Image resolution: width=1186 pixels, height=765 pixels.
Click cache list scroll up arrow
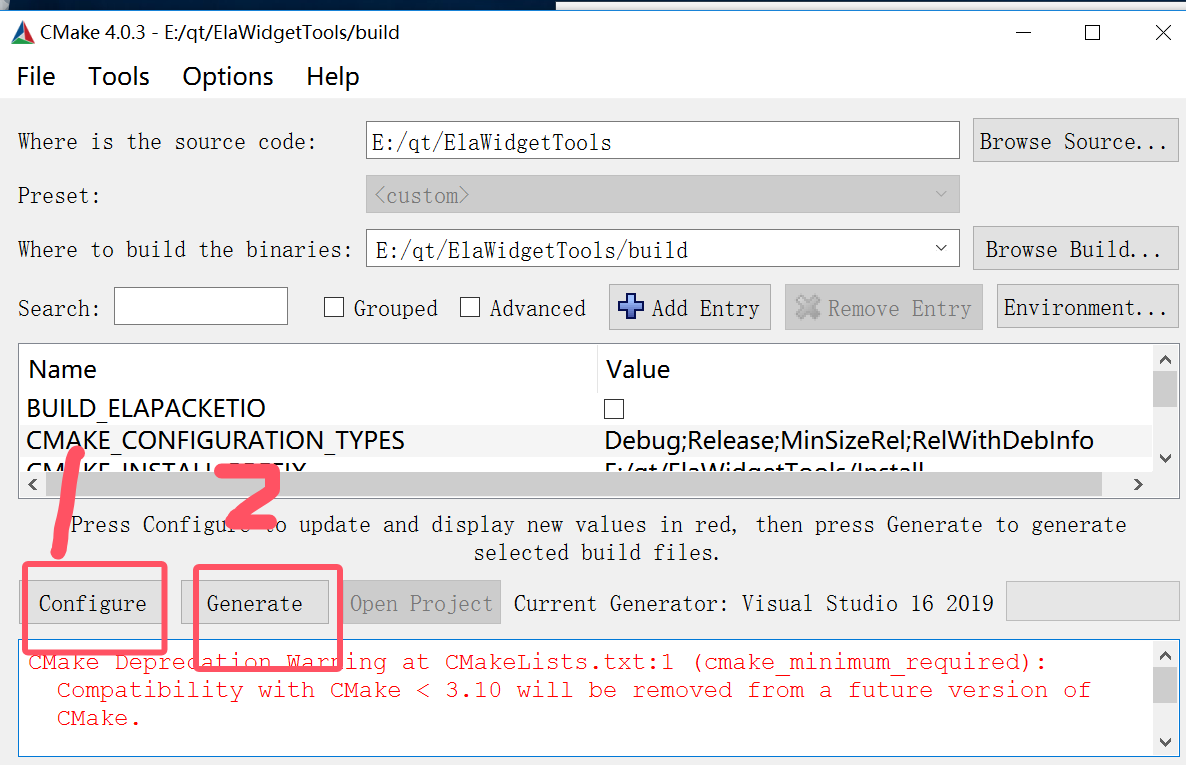pos(1165,359)
